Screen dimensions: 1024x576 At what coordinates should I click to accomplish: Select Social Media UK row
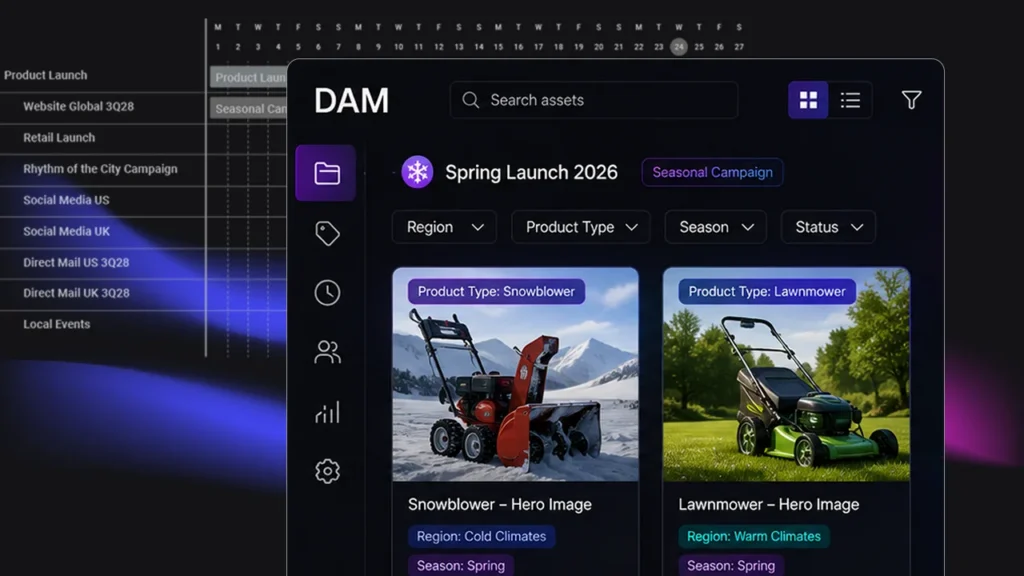point(103,231)
